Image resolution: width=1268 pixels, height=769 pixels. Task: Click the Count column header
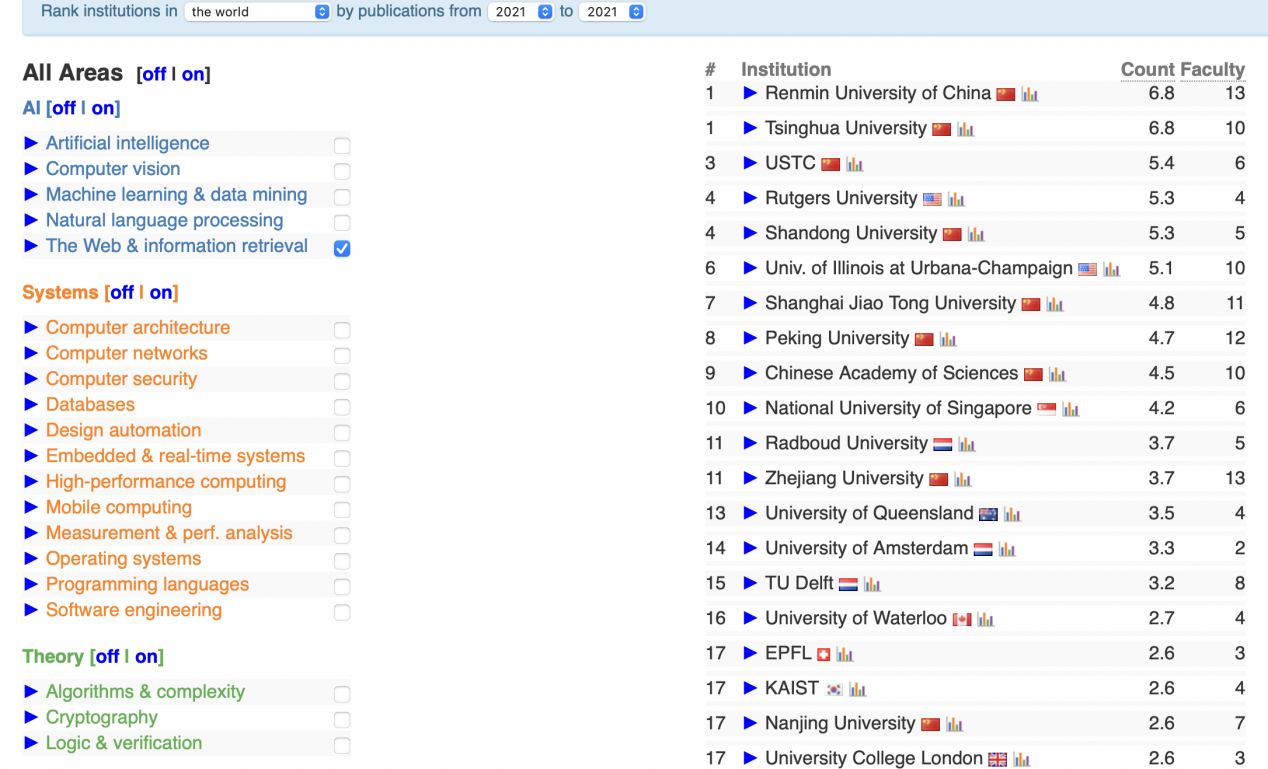pyautogui.click(x=1147, y=69)
